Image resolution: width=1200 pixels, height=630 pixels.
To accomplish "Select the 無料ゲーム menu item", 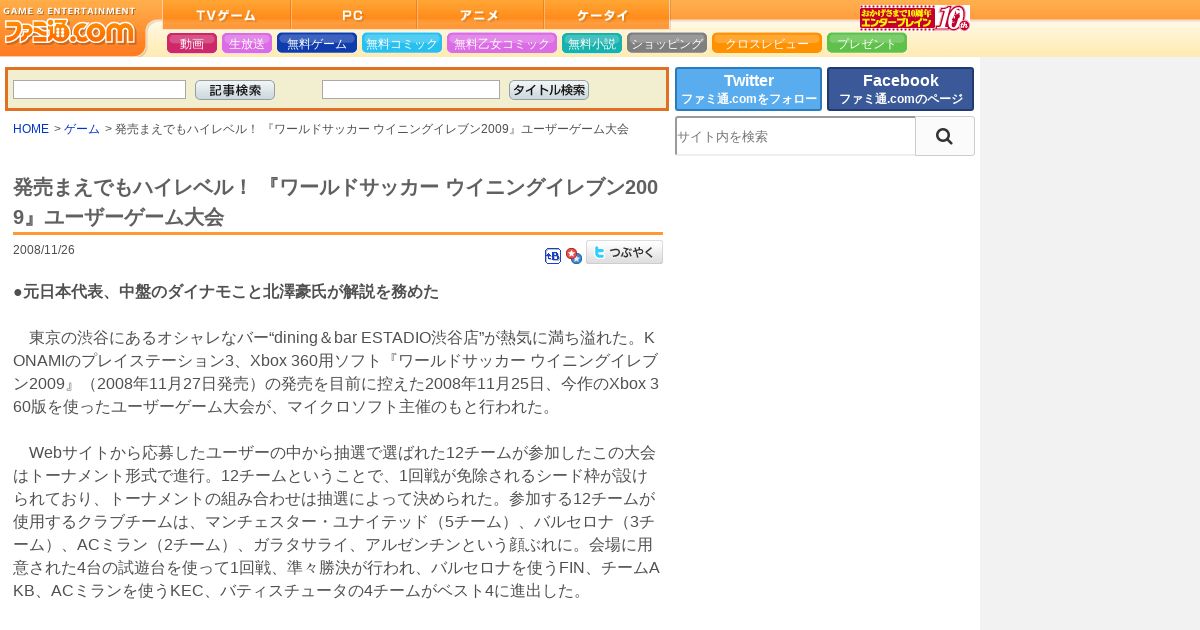I will [x=317, y=43].
